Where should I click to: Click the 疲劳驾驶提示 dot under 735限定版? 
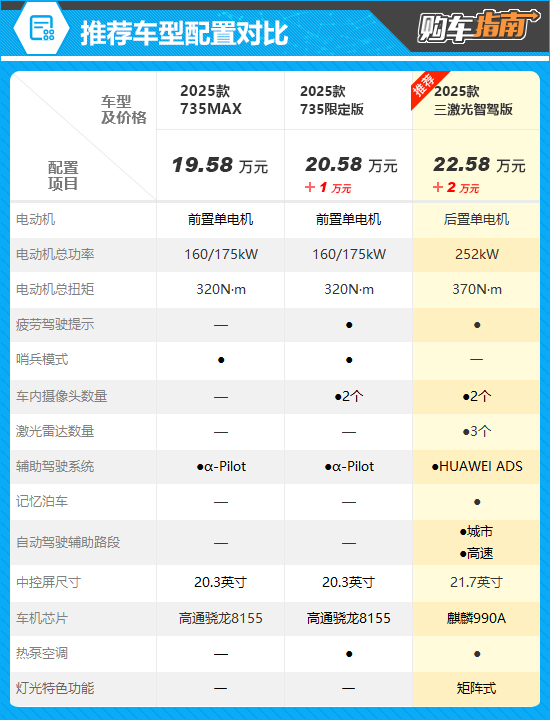(x=349, y=325)
